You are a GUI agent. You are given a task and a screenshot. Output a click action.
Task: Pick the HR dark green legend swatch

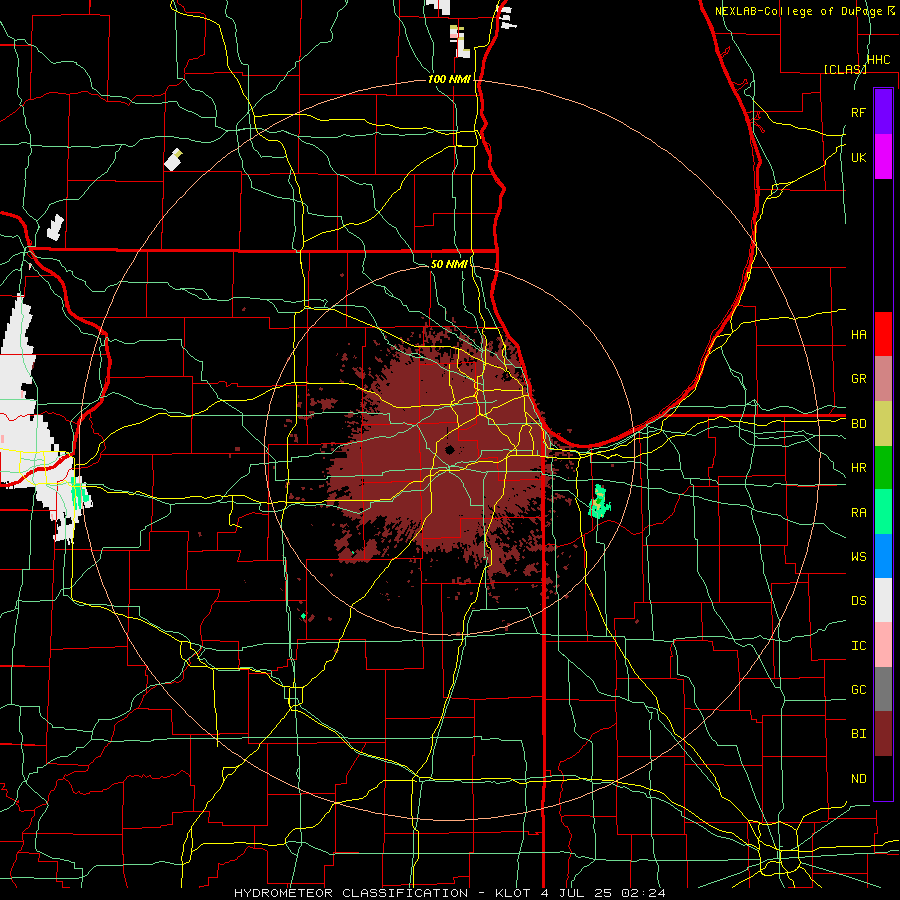coord(883,468)
